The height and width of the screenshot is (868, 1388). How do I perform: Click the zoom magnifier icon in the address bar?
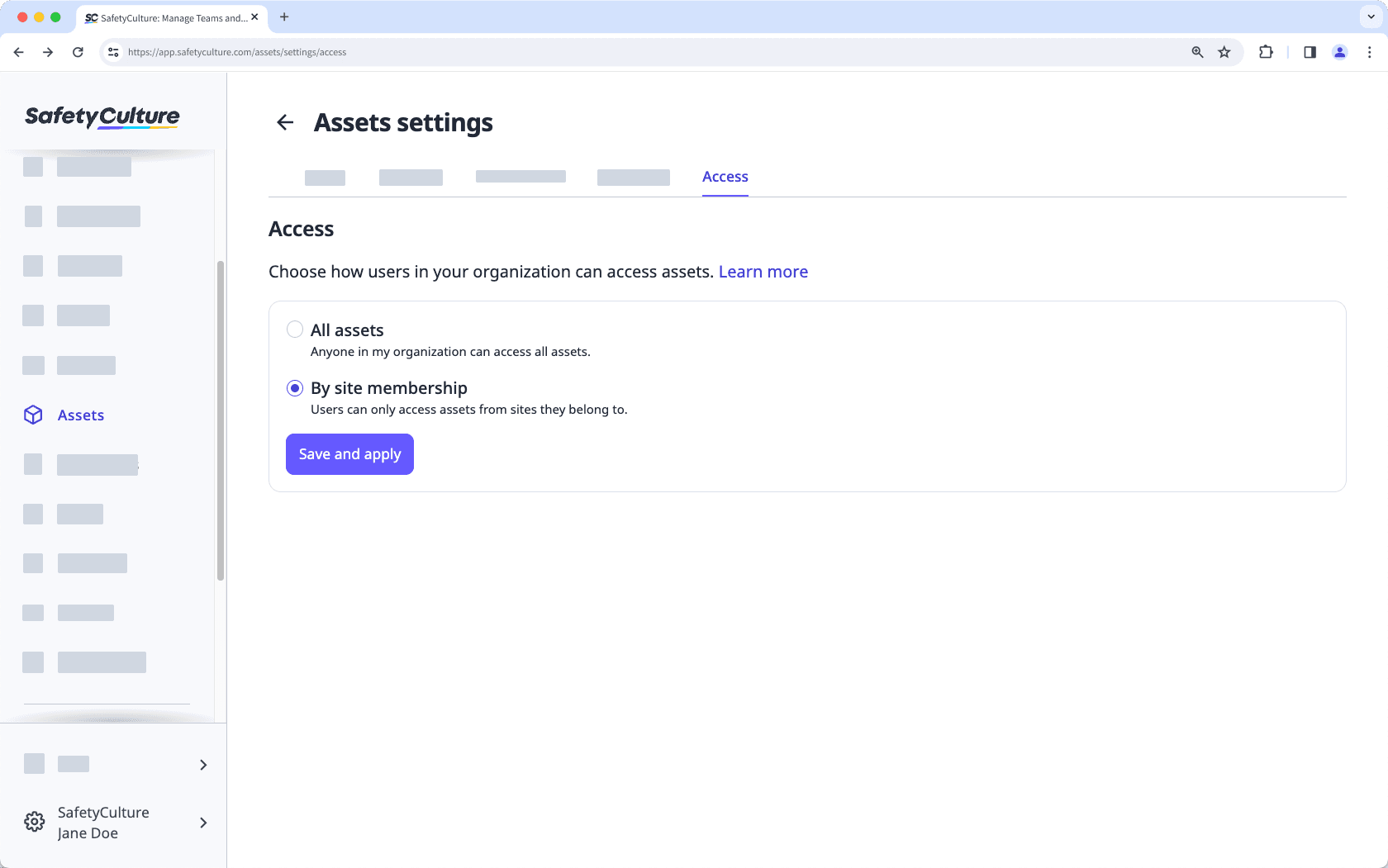click(1196, 51)
